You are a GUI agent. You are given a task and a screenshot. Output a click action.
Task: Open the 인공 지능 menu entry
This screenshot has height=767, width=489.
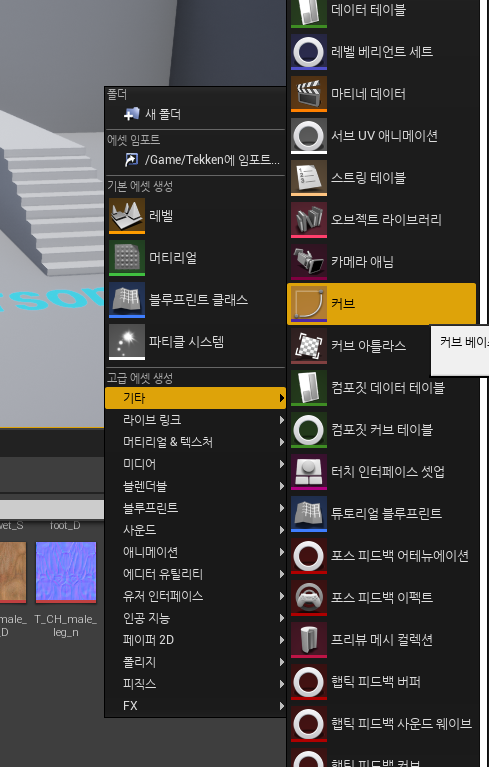195,618
